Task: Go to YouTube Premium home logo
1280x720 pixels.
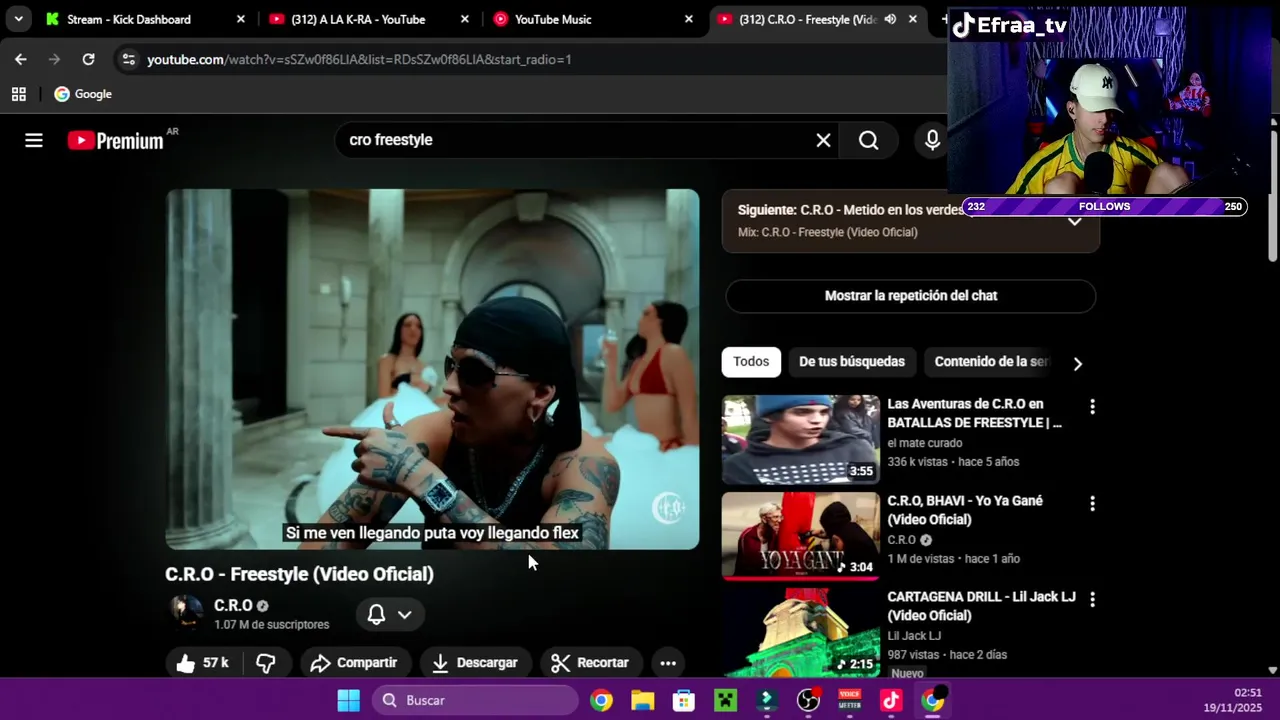Action: point(116,141)
